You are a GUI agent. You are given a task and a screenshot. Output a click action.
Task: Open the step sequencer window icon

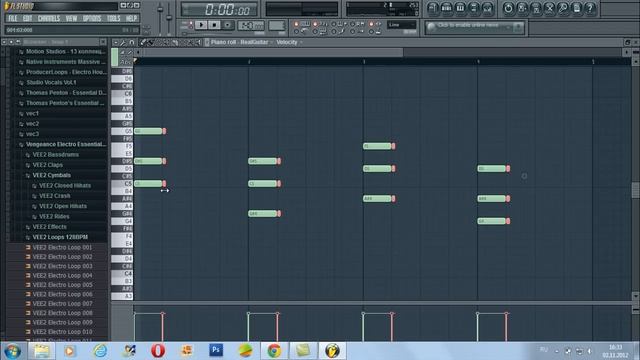pos(447,8)
